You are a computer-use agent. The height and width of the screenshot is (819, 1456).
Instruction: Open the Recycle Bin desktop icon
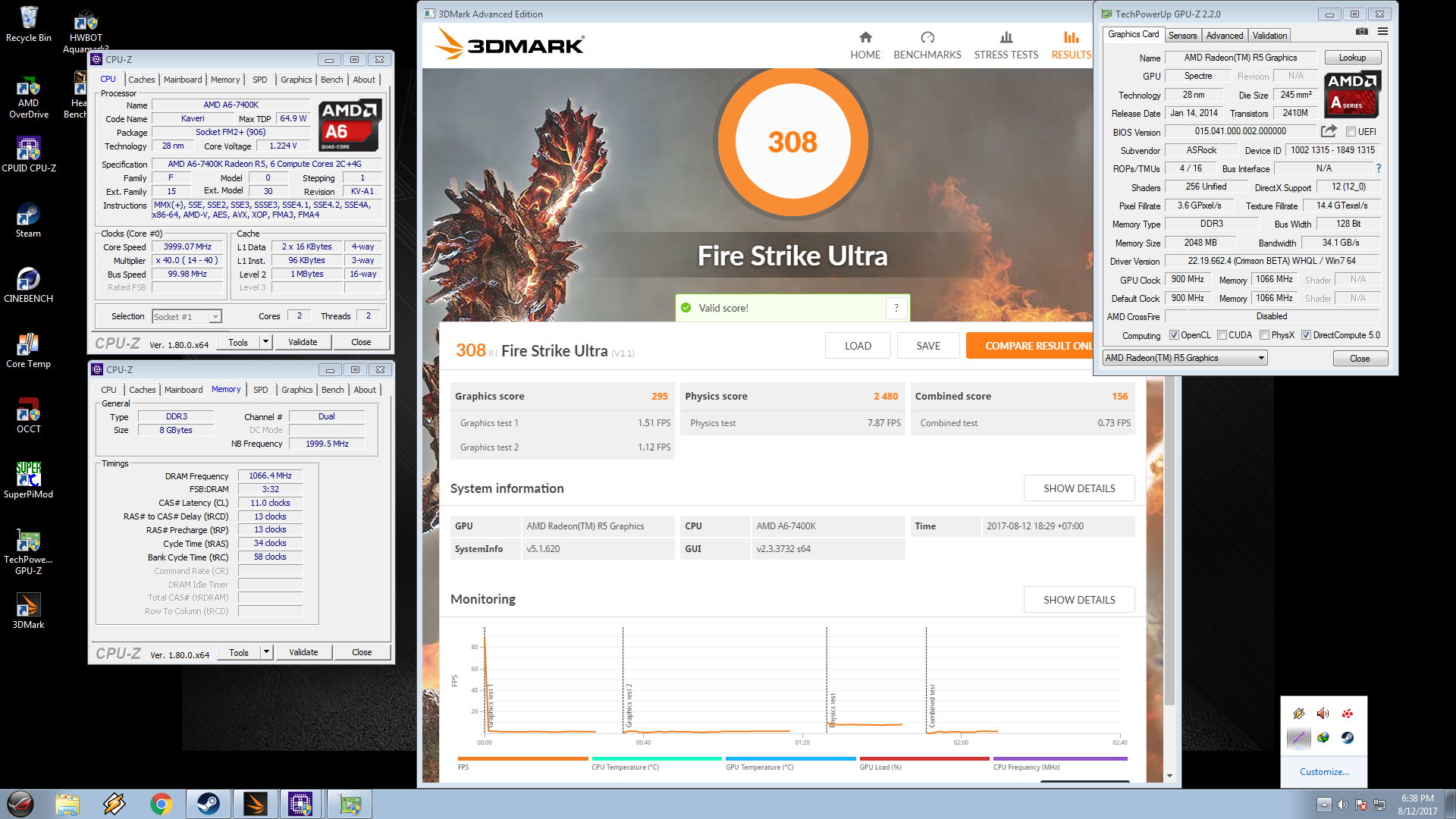[x=29, y=24]
